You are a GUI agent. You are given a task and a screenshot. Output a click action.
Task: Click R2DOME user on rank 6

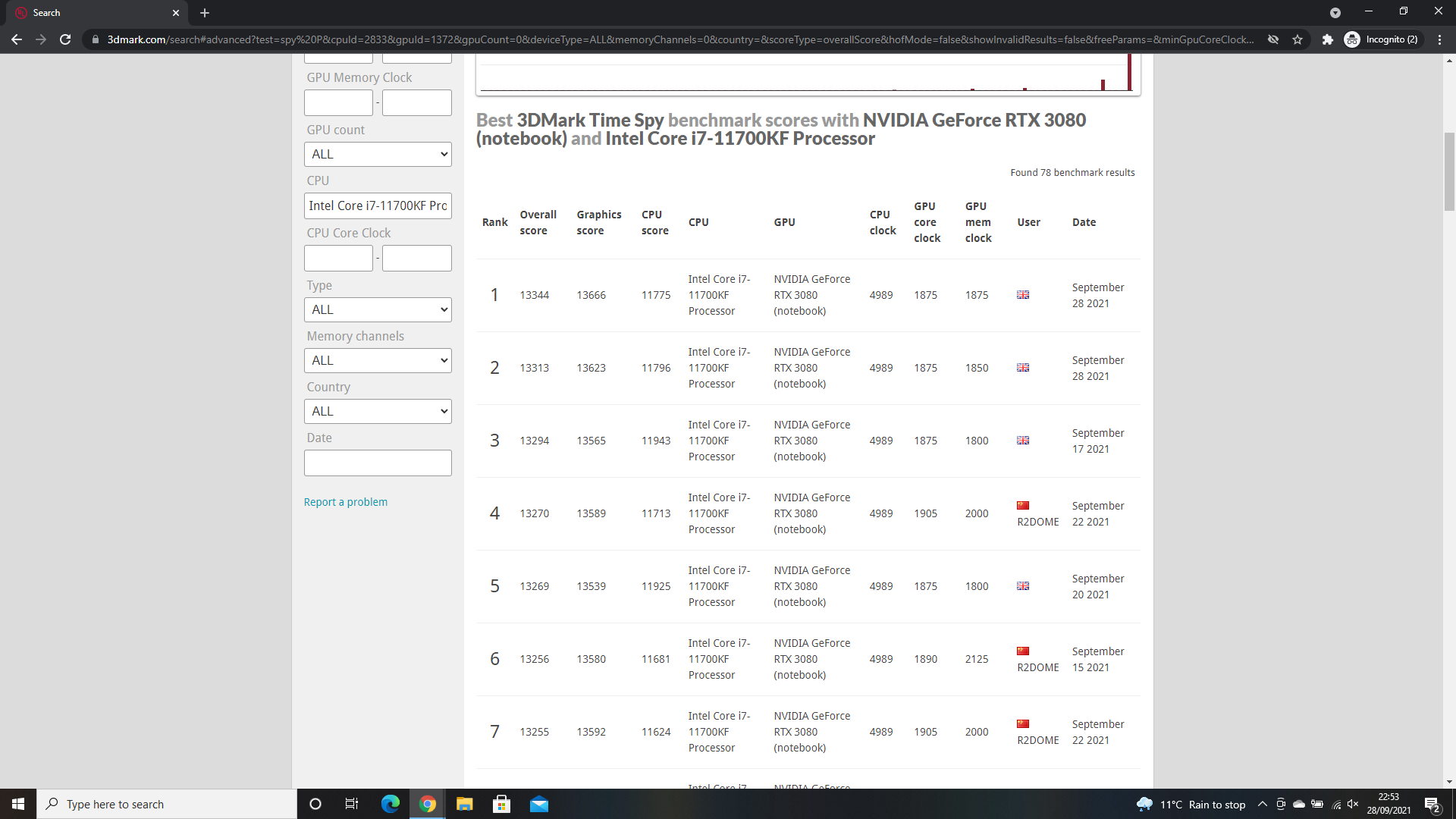tap(1037, 667)
